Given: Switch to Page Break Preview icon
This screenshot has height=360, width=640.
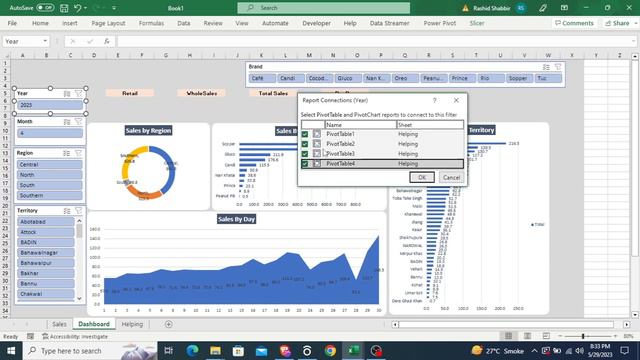Looking at the screenshot, I should tap(546, 336).
